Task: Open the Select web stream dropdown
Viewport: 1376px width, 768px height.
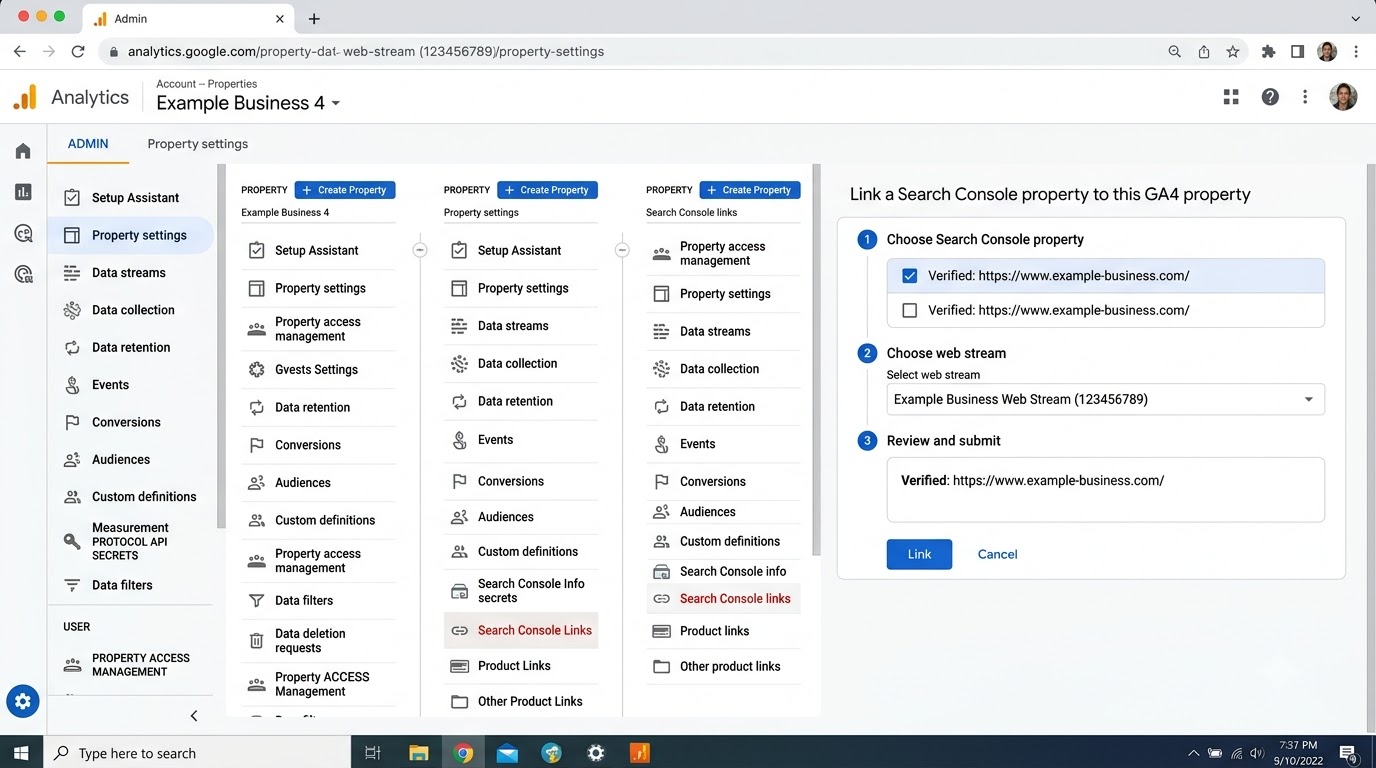Action: pyautogui.click(x=1105, y=399)
